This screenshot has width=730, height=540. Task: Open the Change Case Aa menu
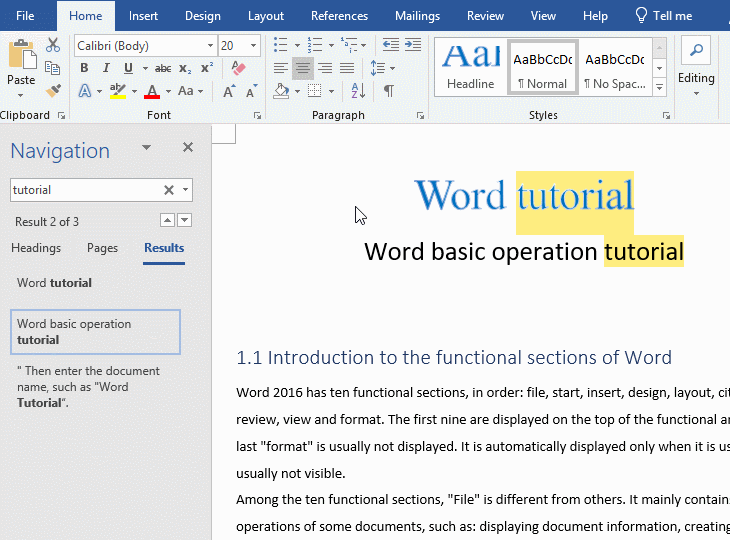190,91
